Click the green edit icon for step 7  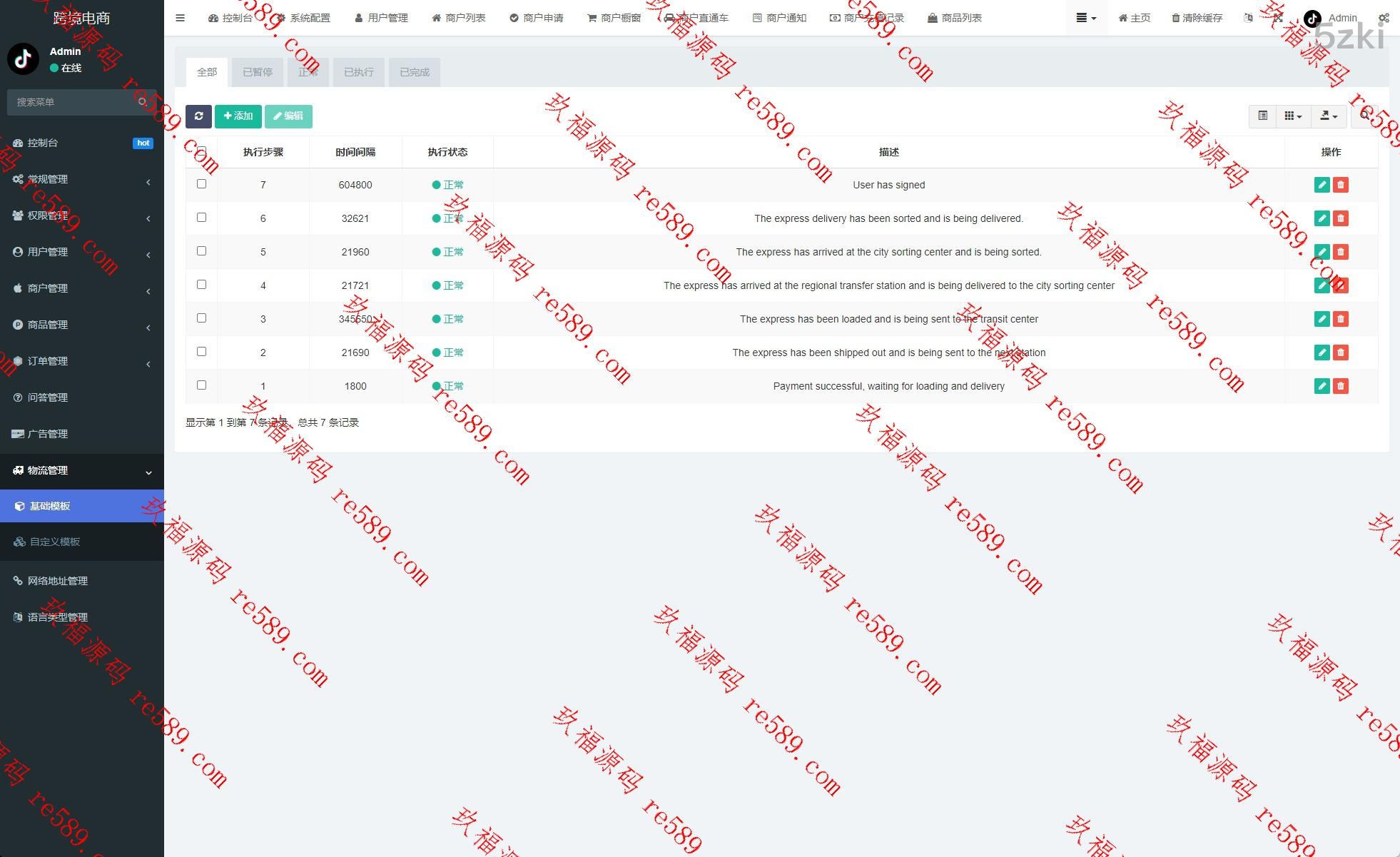[x=1322, y=185]
